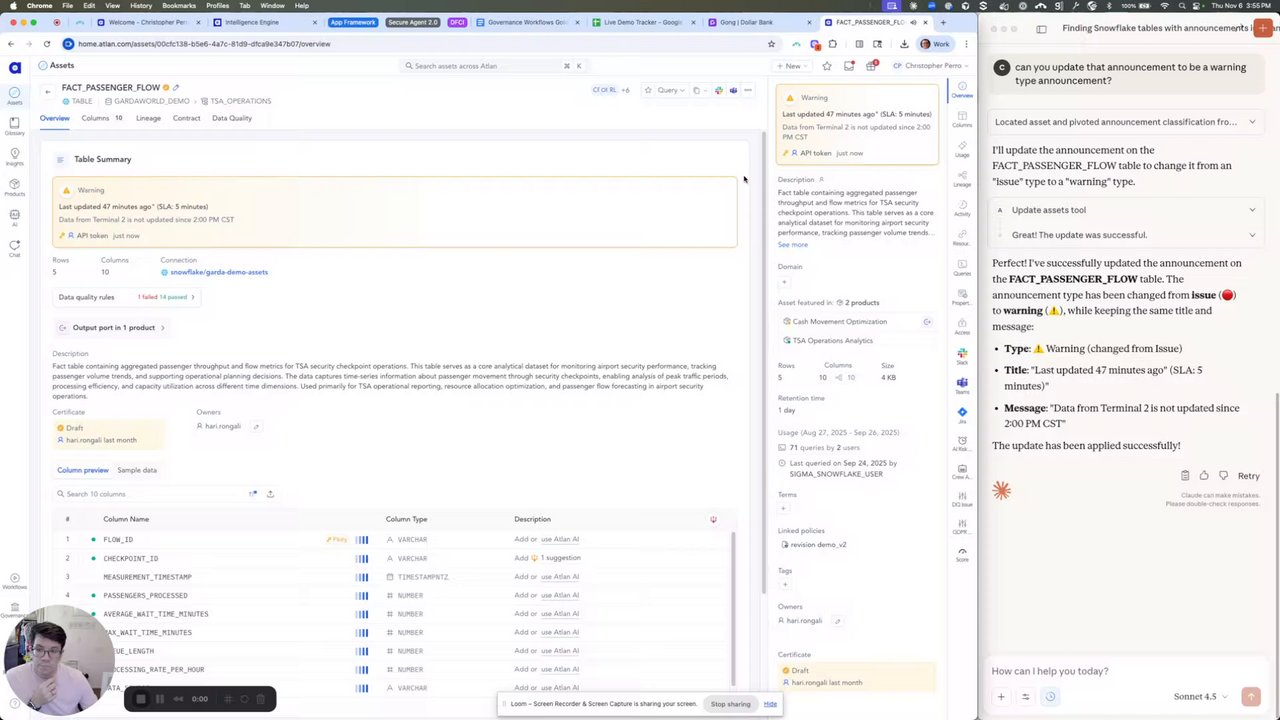The image size is (1280, 720).
Task: Copy Claude's response with the copy icon
Action: click(1185, 476)
